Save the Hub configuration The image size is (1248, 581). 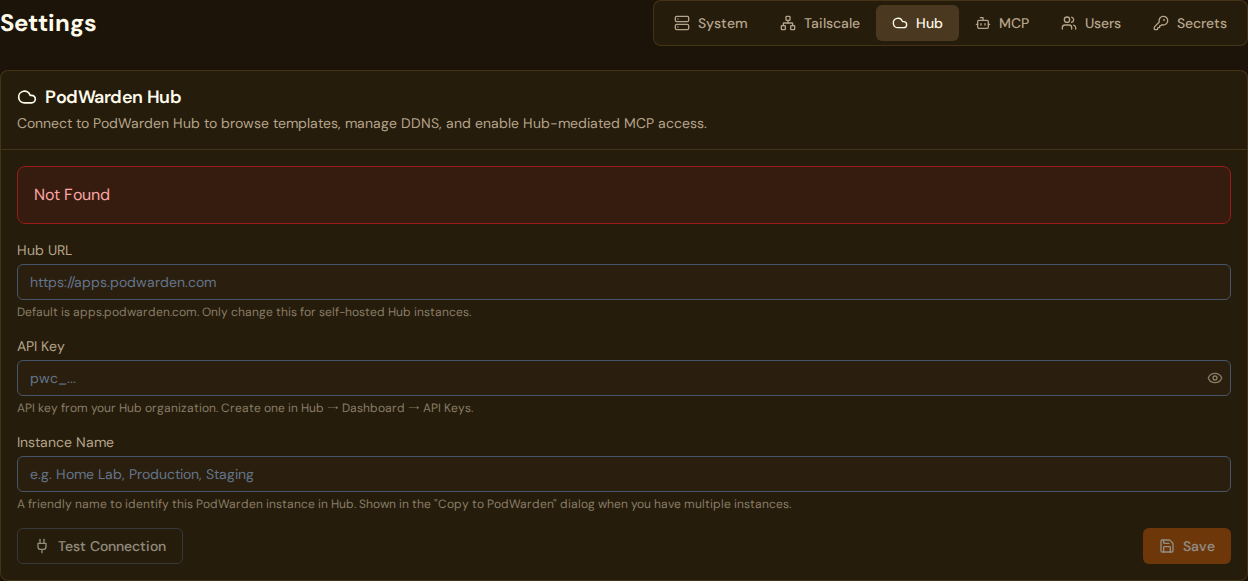1186,546
